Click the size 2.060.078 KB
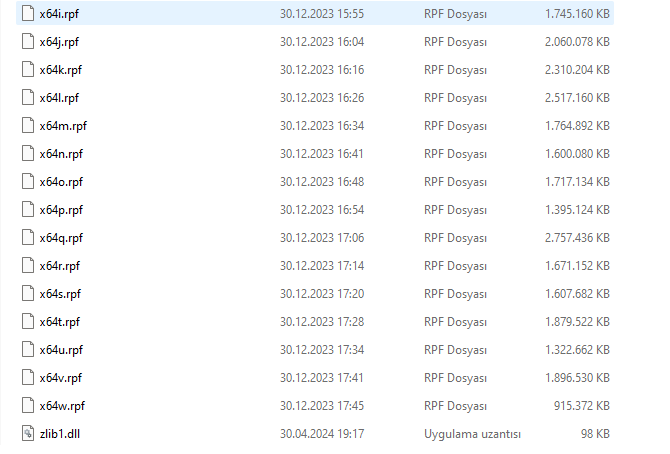Viewport: 670px width, 454px height. pos(577,42)
